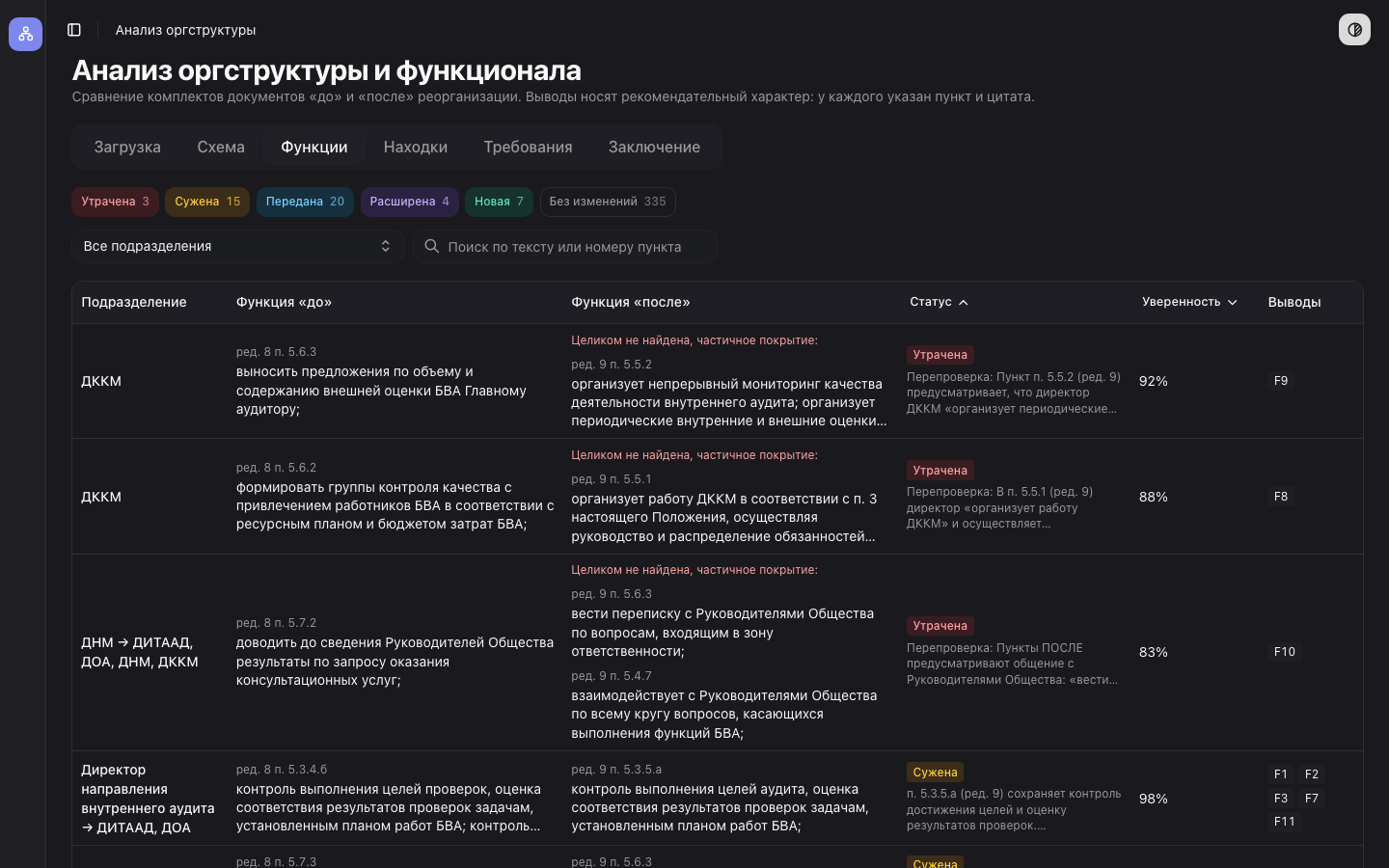This screenshot has width=1389, height=868.
Task: Open finding F3 badge
Action: tap(1281, 799)
